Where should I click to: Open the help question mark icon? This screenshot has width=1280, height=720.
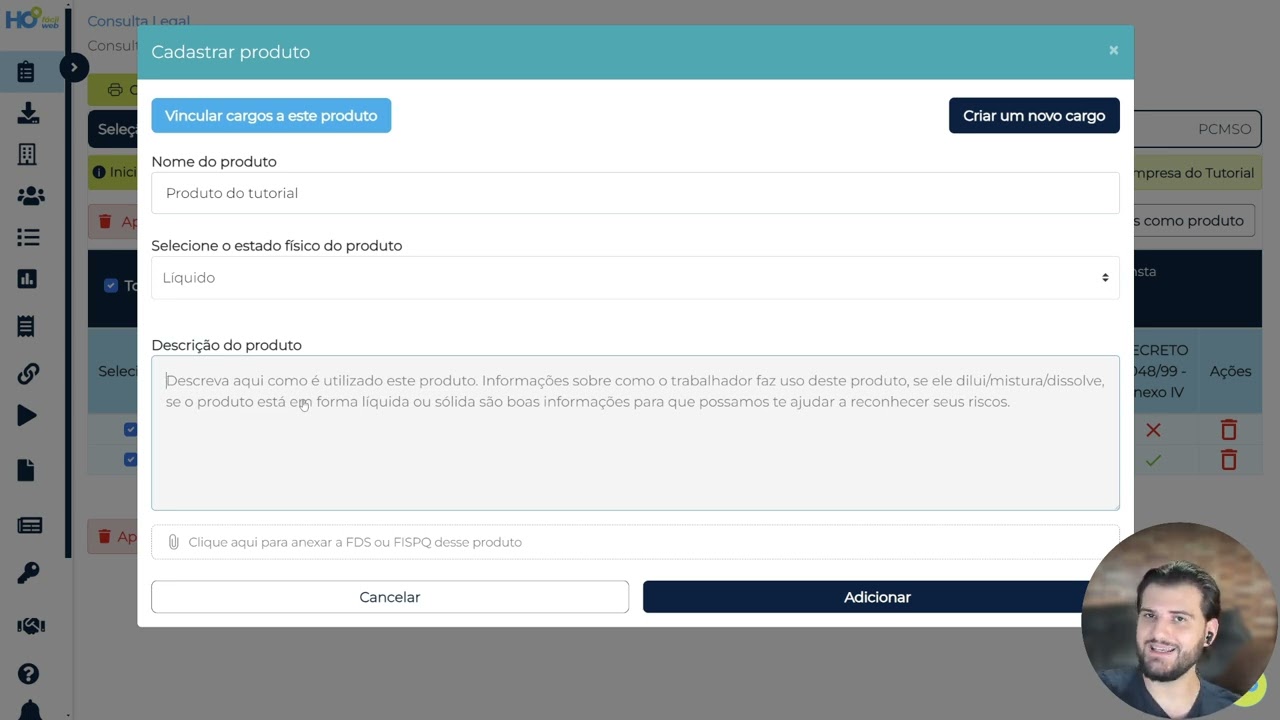pos(28,674)
